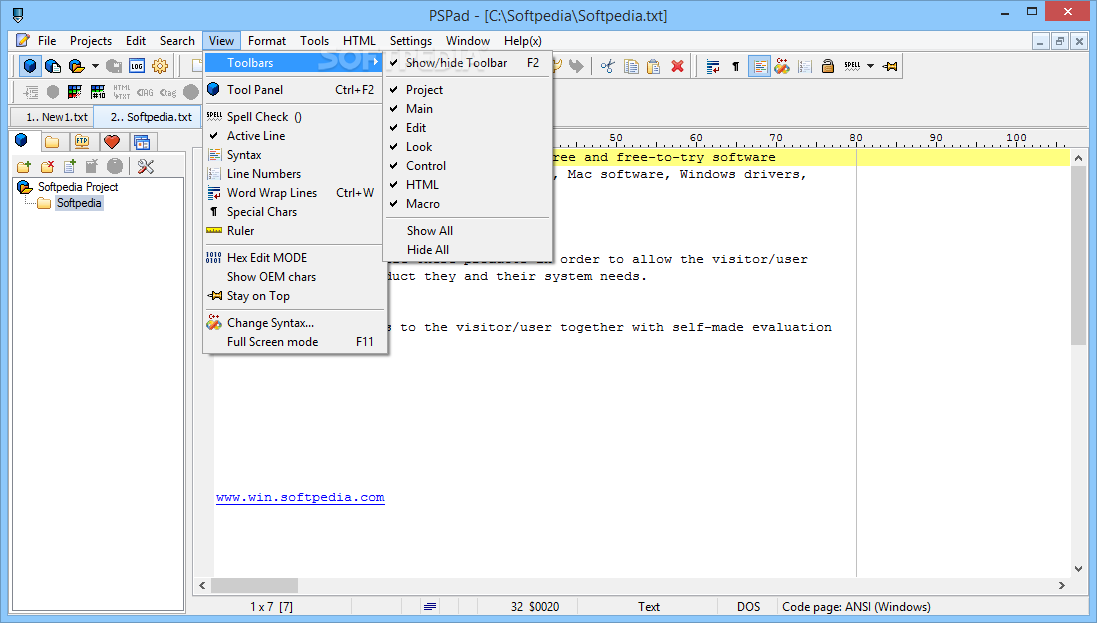The image size is (1097, 623).
Task: Select Line Numbers menu item
Action: (x=295, y=174)
